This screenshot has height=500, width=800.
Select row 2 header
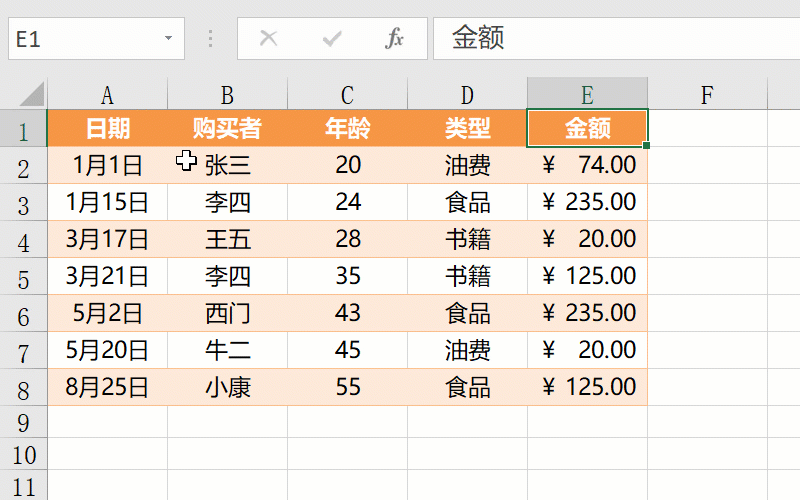pos(23,165)
